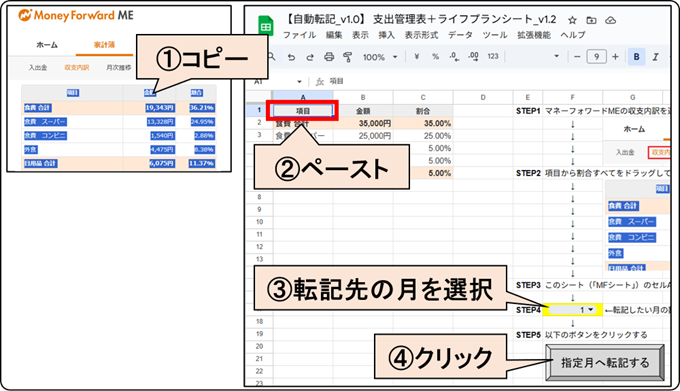Click the formula bar containing 項目
This screenshot has height=391, width=680.
(x=499, y=81)
